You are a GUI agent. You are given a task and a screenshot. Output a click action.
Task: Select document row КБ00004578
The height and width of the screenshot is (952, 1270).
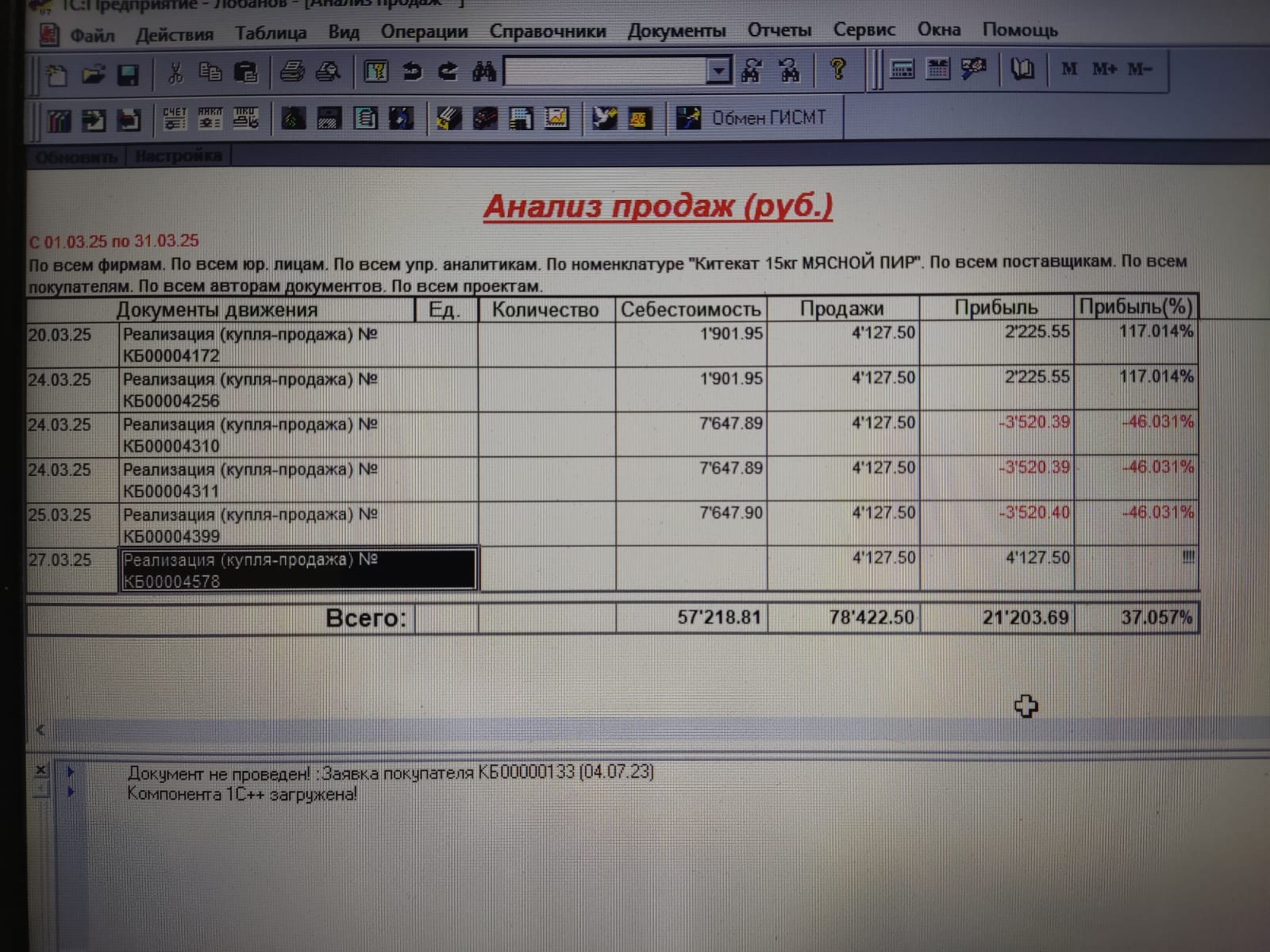[298, 570]
